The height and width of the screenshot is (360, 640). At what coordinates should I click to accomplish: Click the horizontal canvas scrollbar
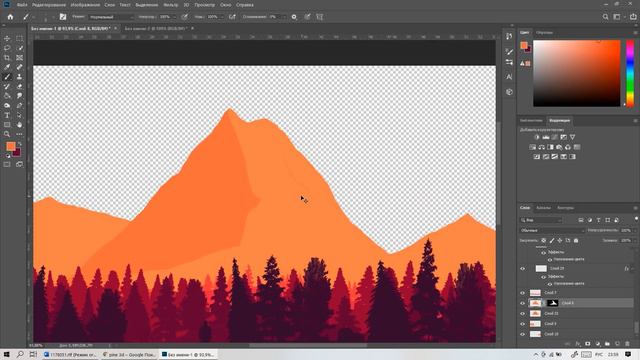pos(308,346)
